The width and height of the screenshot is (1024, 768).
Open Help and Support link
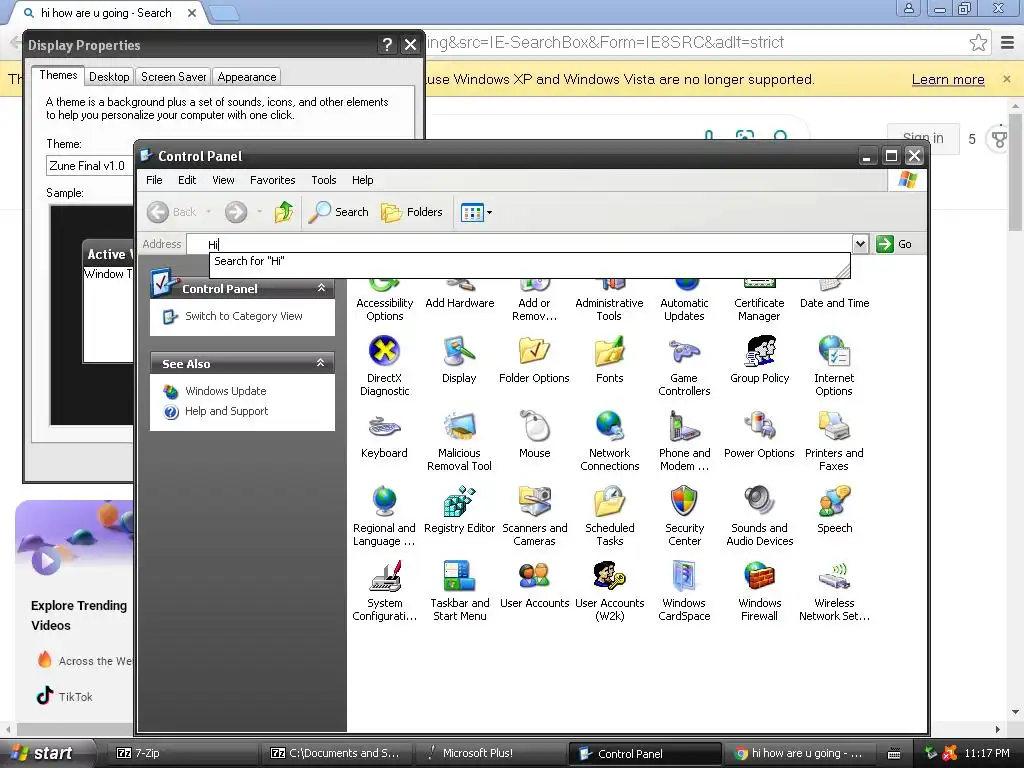point(226,411)
